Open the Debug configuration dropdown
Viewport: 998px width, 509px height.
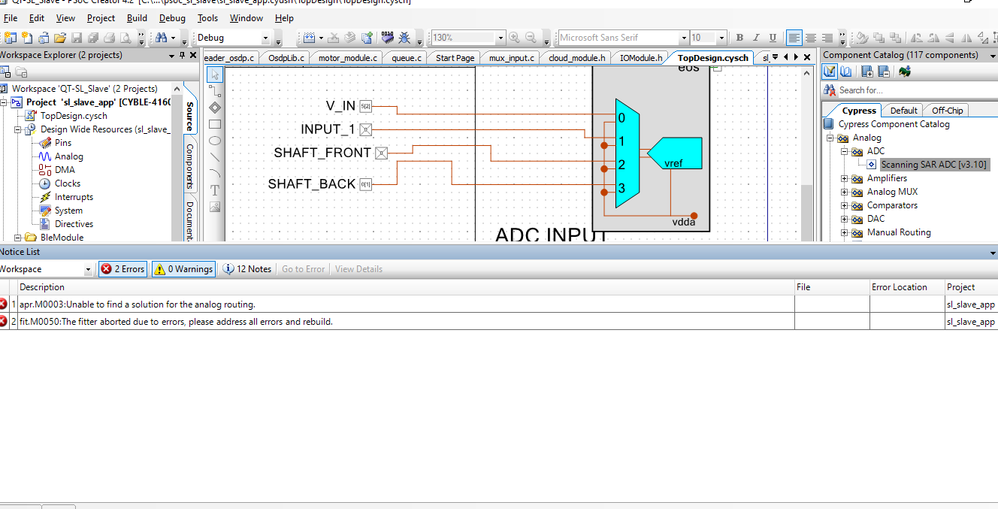click(x=266, y=38)
